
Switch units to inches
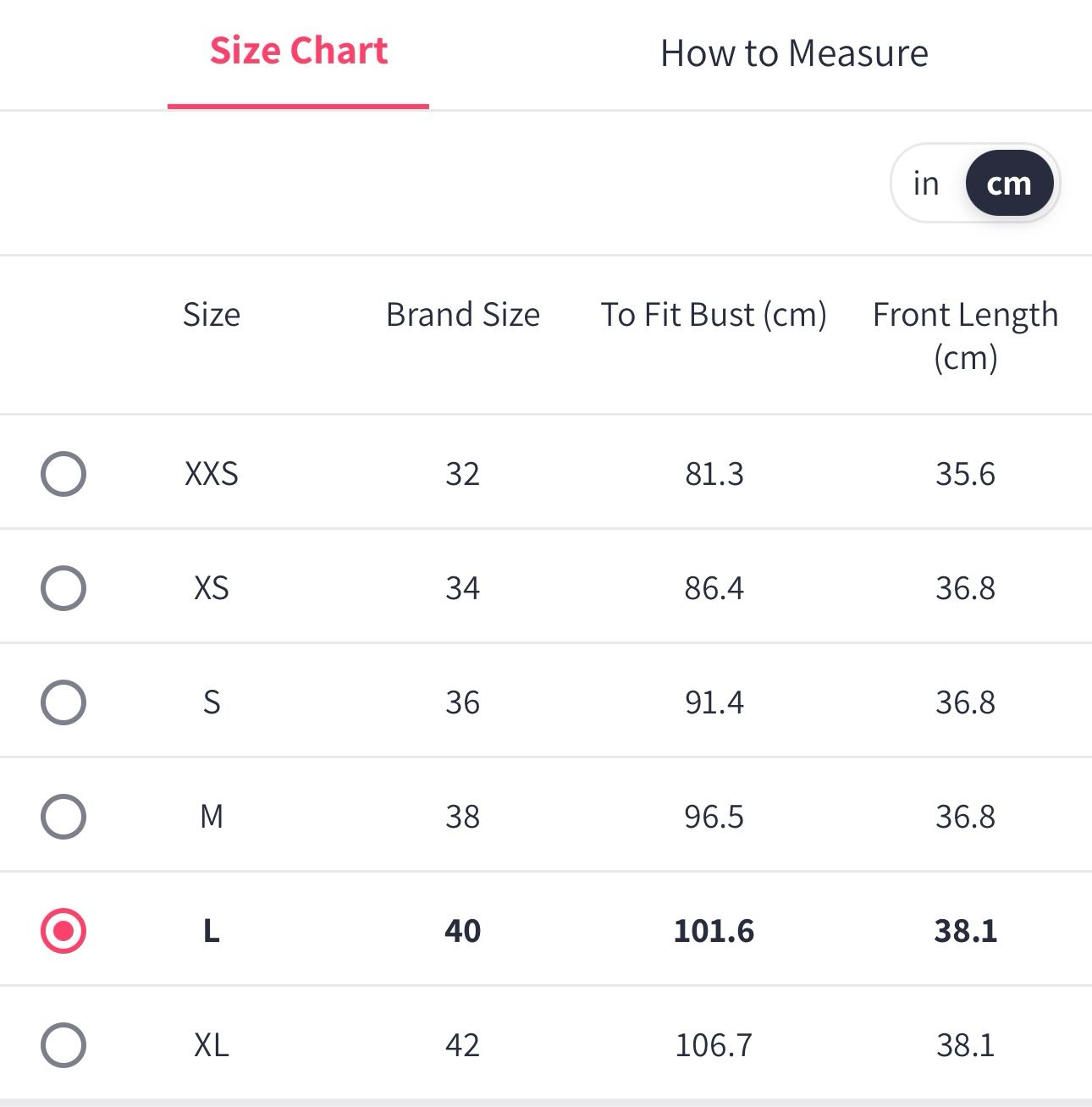click(x=926, y=183)
